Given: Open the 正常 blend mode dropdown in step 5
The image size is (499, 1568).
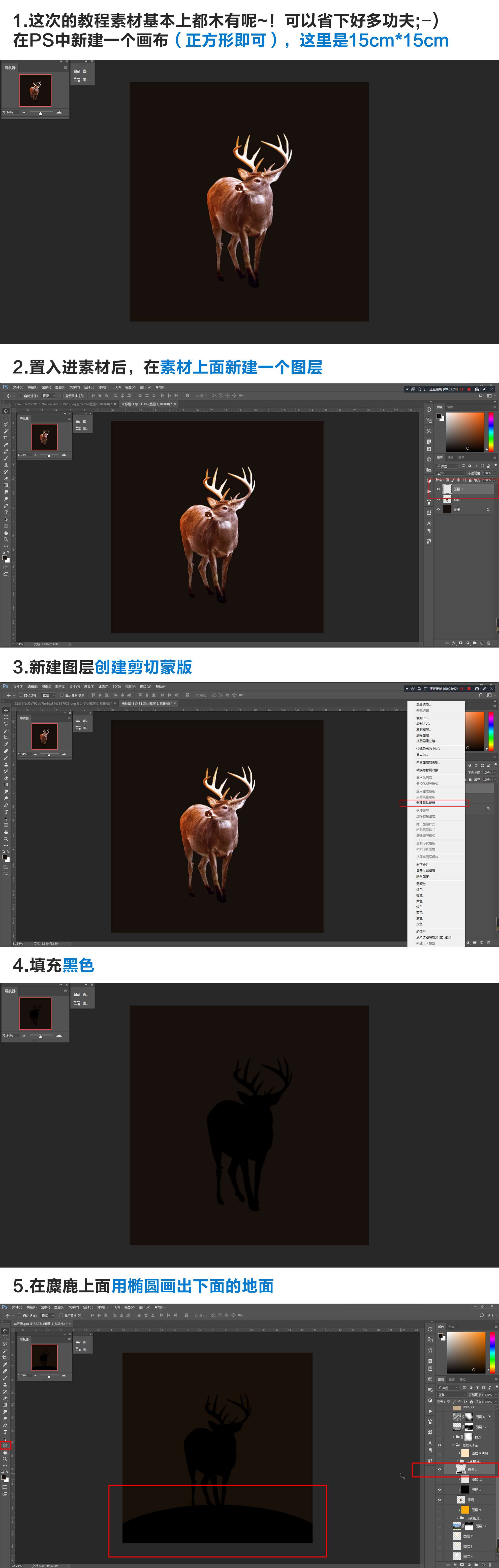Looking at the screenshot, I should 452,1395.
